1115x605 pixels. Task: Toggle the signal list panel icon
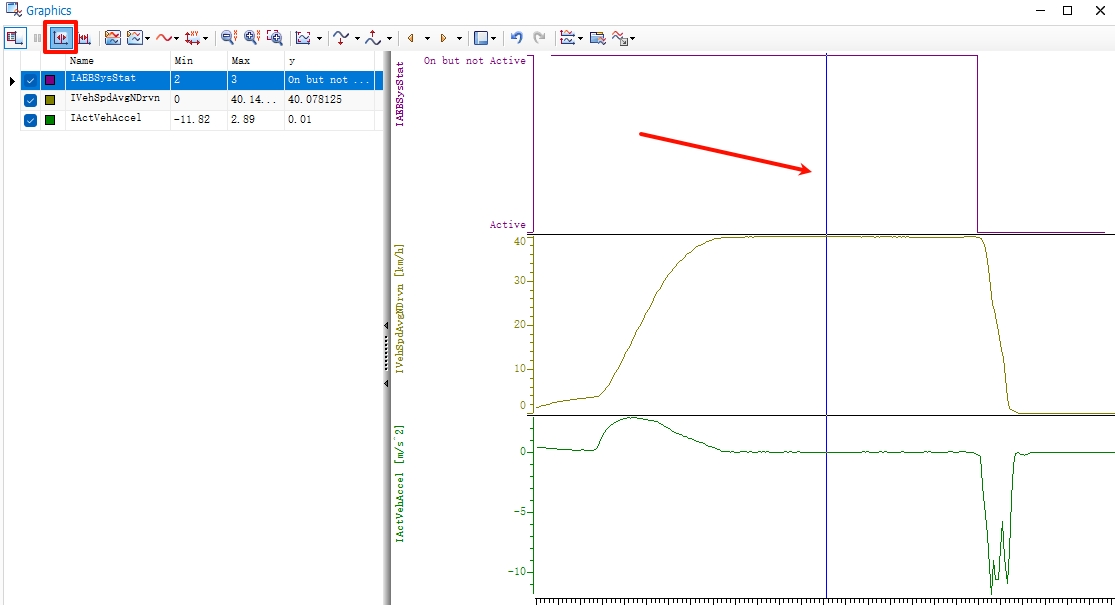15,38
